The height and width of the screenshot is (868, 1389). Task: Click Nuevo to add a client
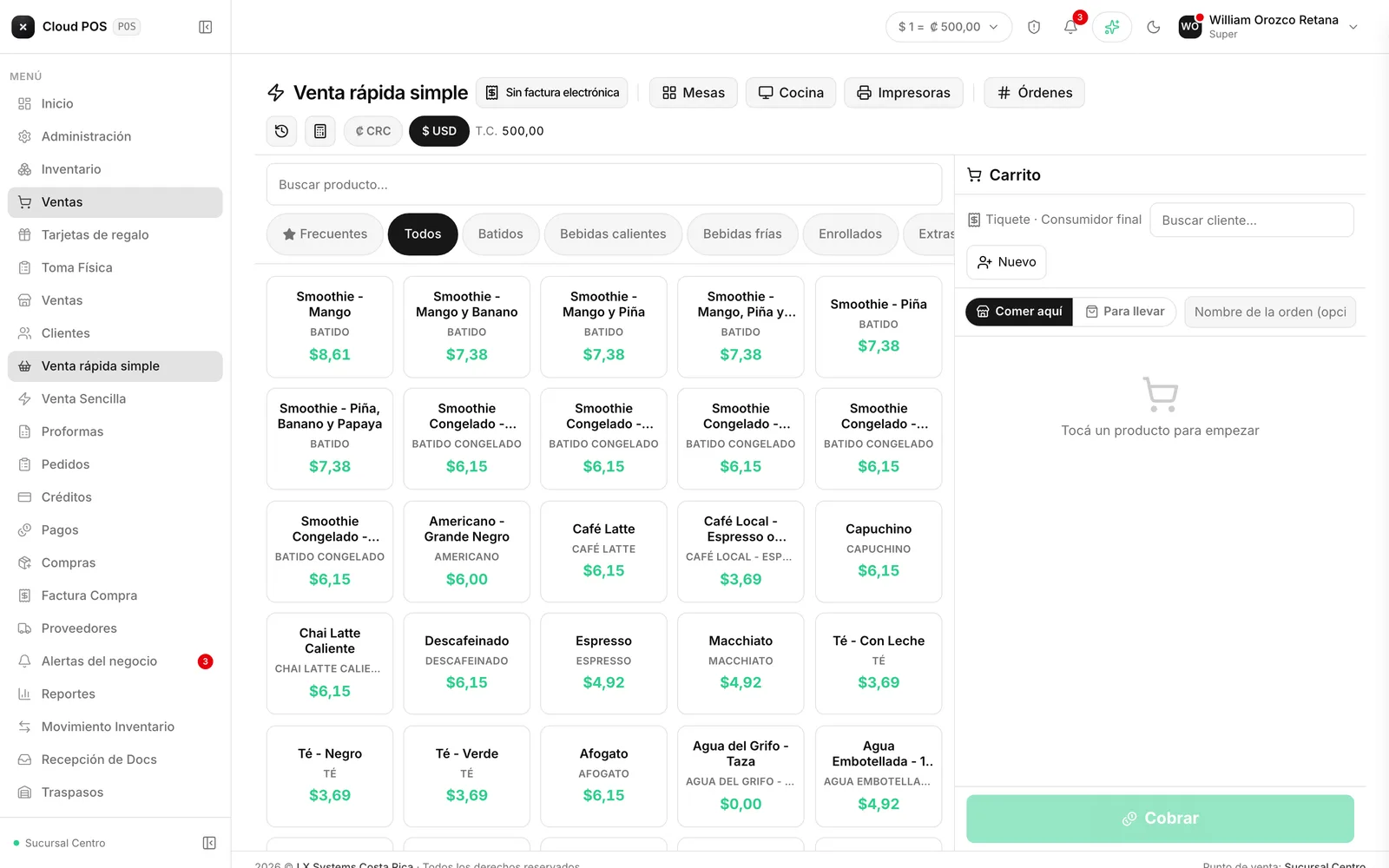pyautogui.click(x=1007, y=262)
